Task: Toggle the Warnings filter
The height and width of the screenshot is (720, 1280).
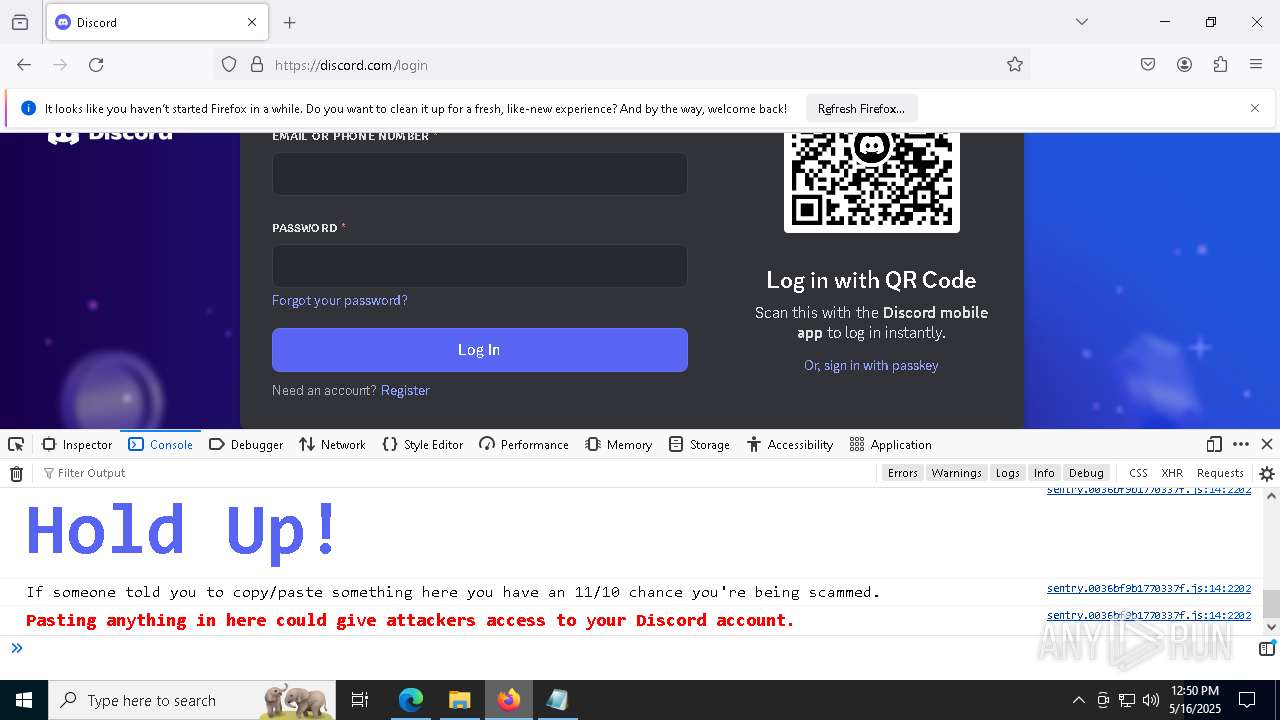Action: pos(956,473)
